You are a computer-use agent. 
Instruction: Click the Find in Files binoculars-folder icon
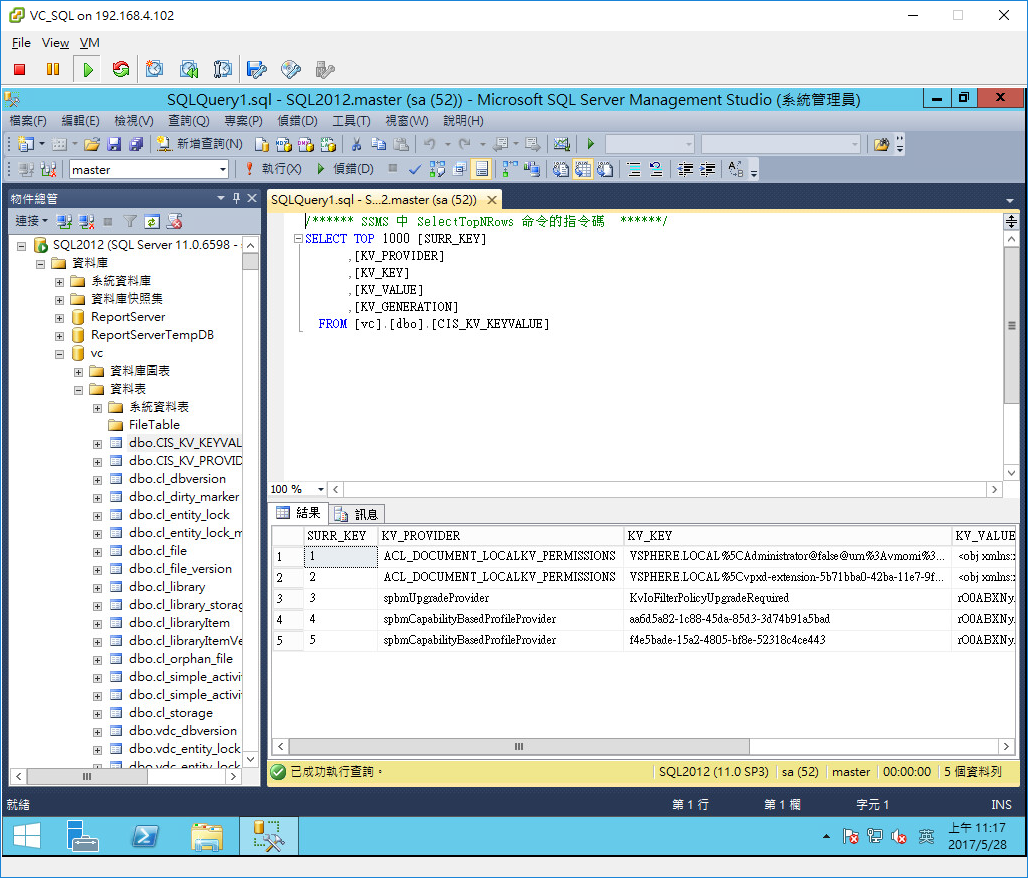(881, 144)
